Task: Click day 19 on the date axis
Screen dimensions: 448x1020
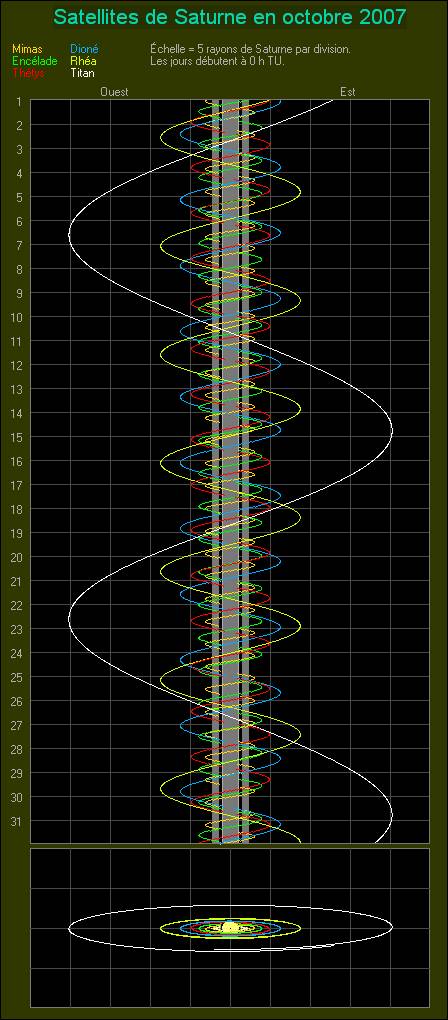Action: pos(18,533)
